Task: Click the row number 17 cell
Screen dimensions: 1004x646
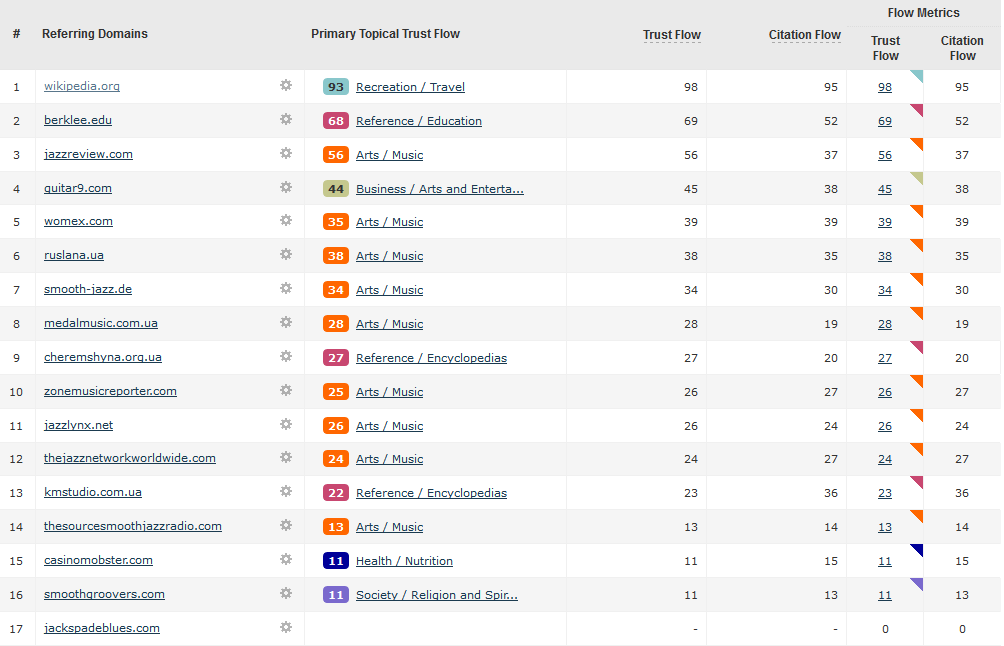Action: (x=17, y=629)
